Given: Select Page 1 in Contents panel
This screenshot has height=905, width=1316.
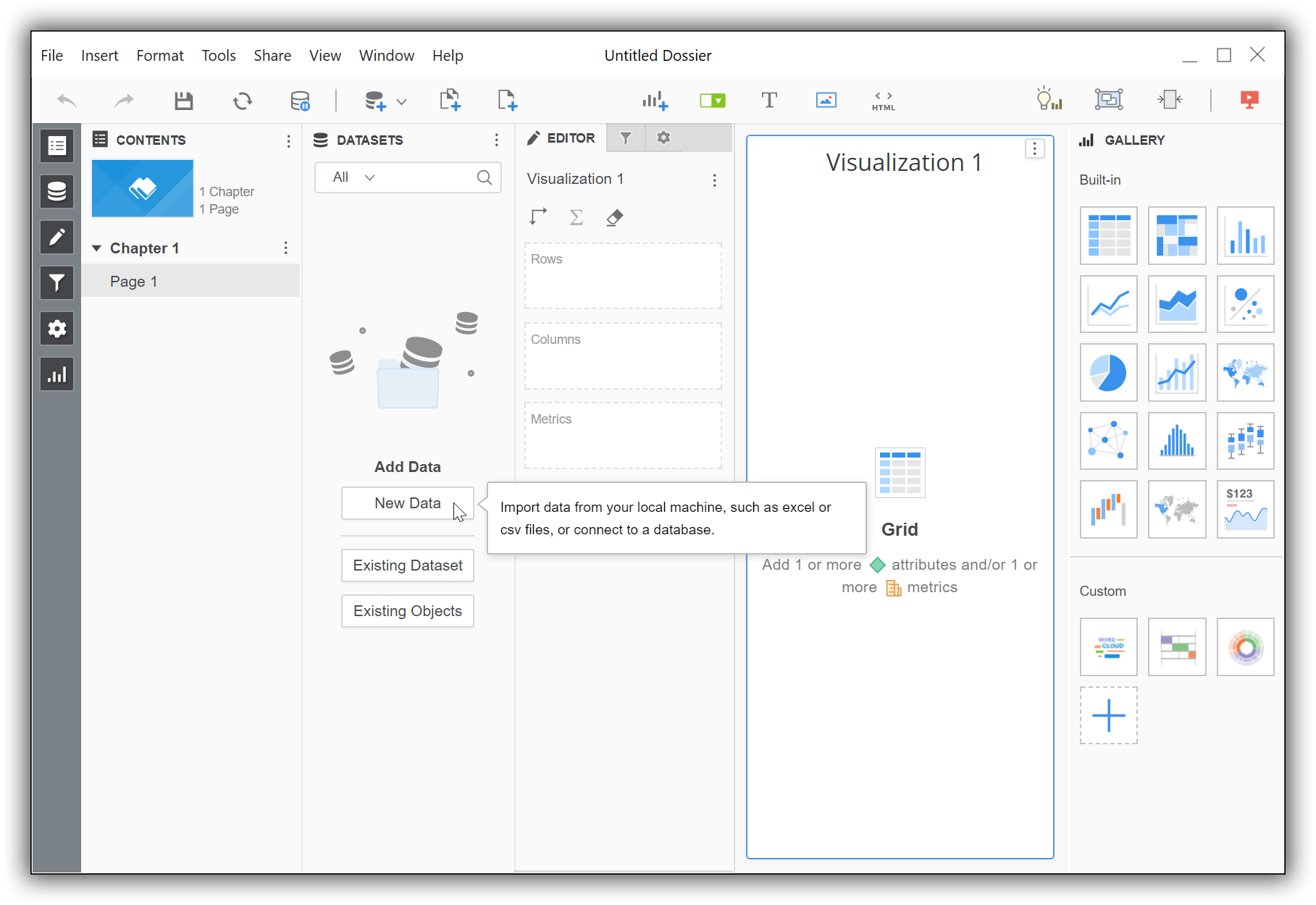Looking at the screenshot, I should pyautogui.click(x=133, y=281).
